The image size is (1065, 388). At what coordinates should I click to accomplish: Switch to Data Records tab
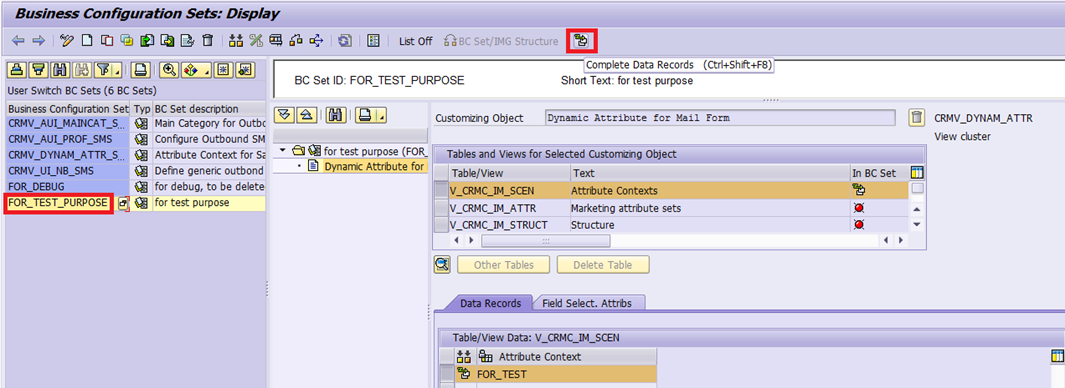(490, 304)
